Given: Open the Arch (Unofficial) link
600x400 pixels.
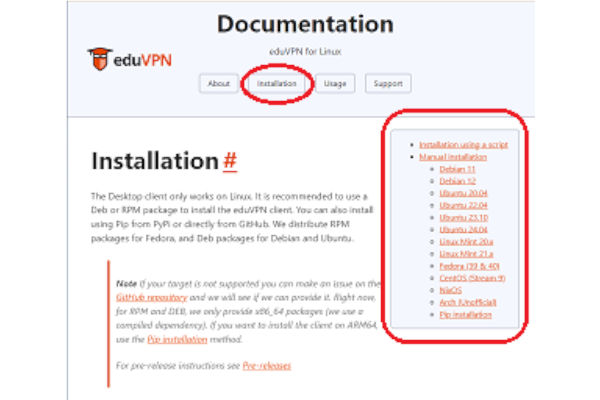Looking at the screenshot, I should coord(462,302).
